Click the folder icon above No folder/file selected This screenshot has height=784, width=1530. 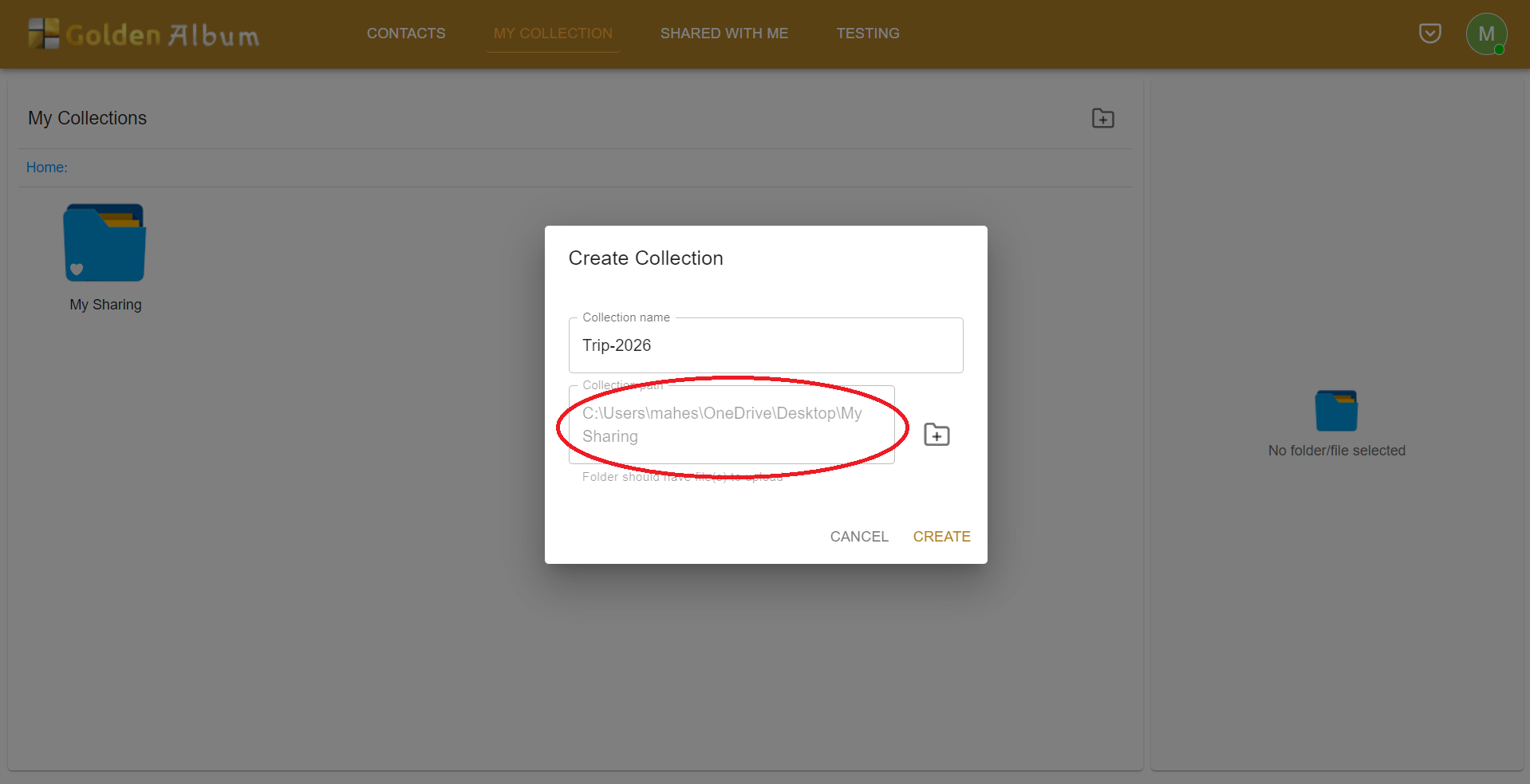tap(1336, 408)
